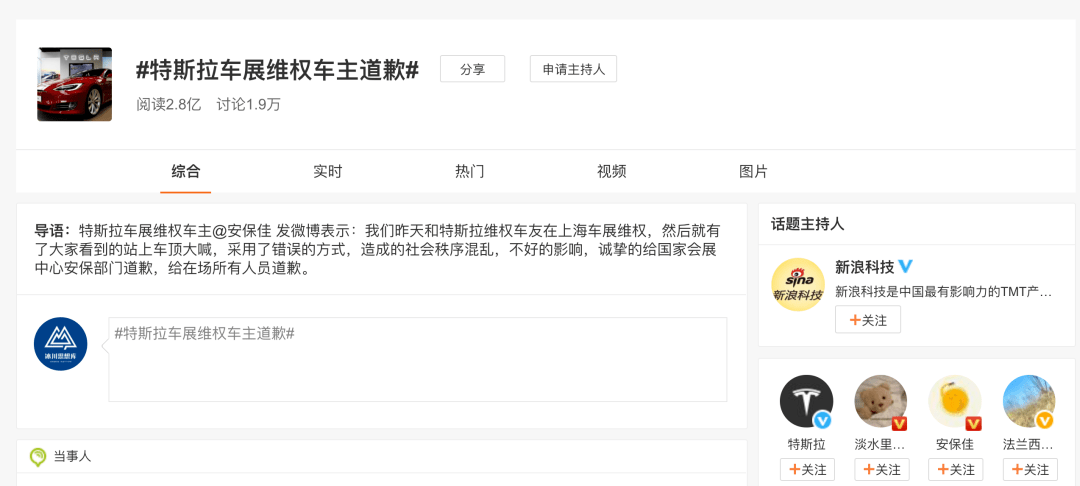1080x486 pixels.
Task: Follow 新浪科技 with the 关注 button
Action: [x=868, y=319]
